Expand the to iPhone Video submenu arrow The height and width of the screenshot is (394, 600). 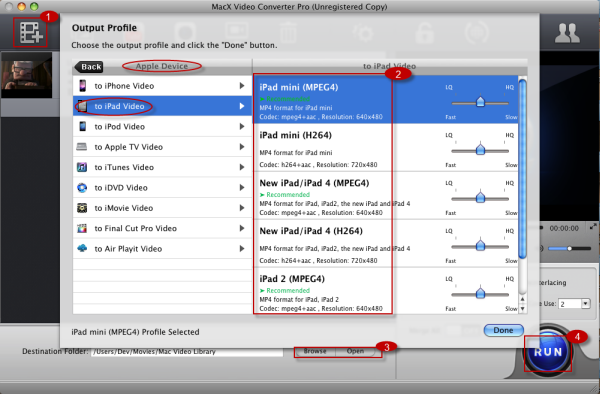[x=242, y=86]
